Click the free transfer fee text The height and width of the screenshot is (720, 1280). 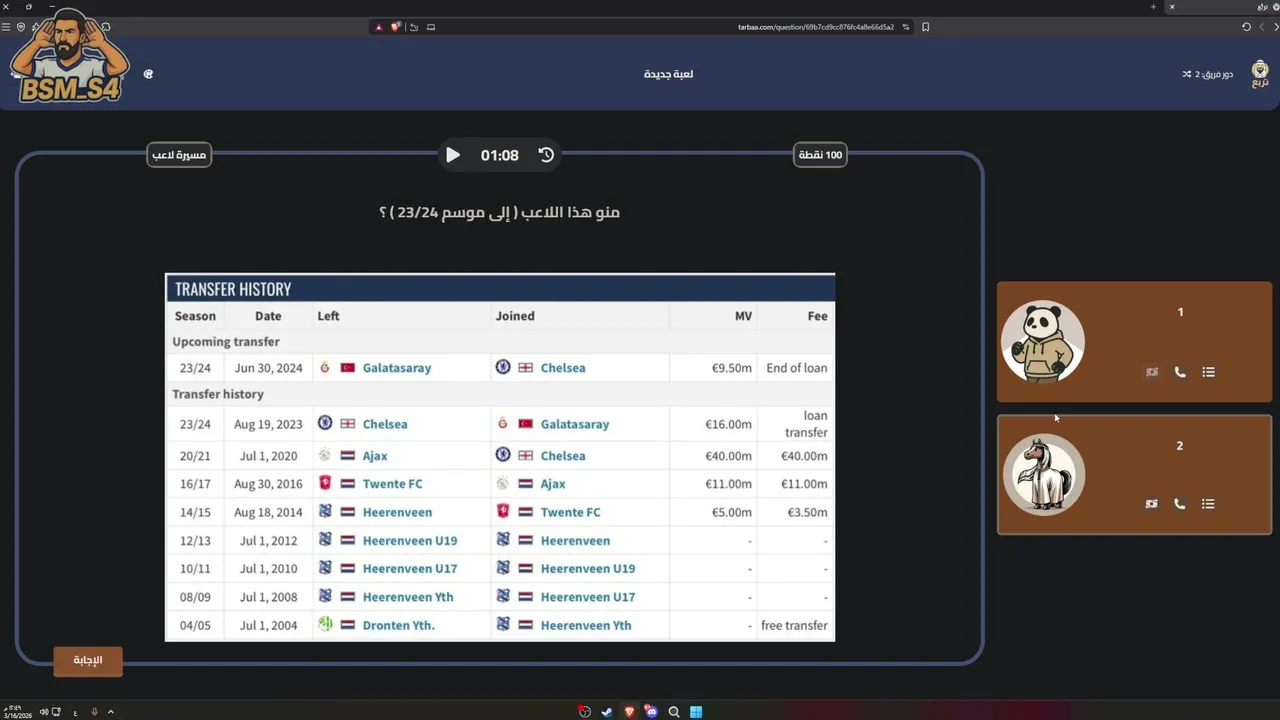(x=794, y=625)
